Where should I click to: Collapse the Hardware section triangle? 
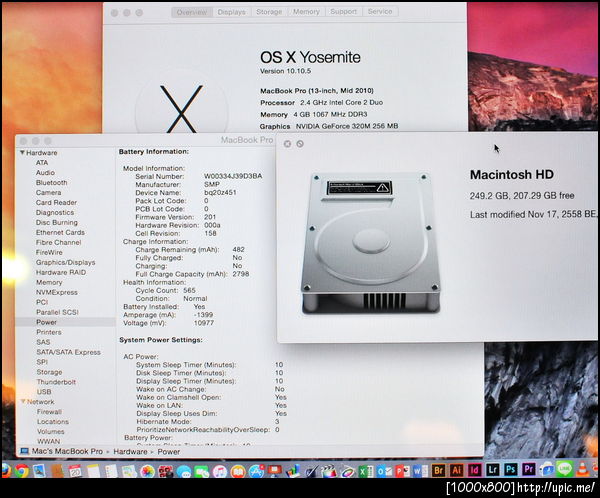coord(22,152)
